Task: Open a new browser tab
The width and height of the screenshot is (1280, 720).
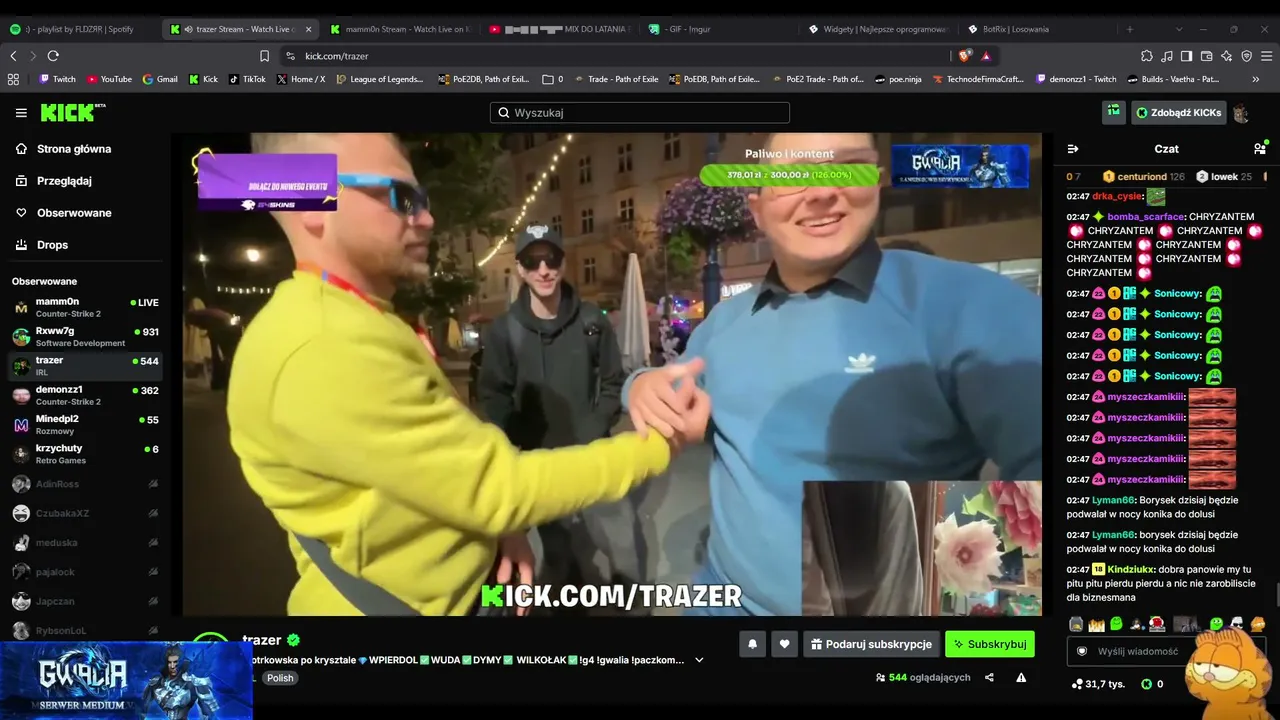Action: [x=1130, y=29]
